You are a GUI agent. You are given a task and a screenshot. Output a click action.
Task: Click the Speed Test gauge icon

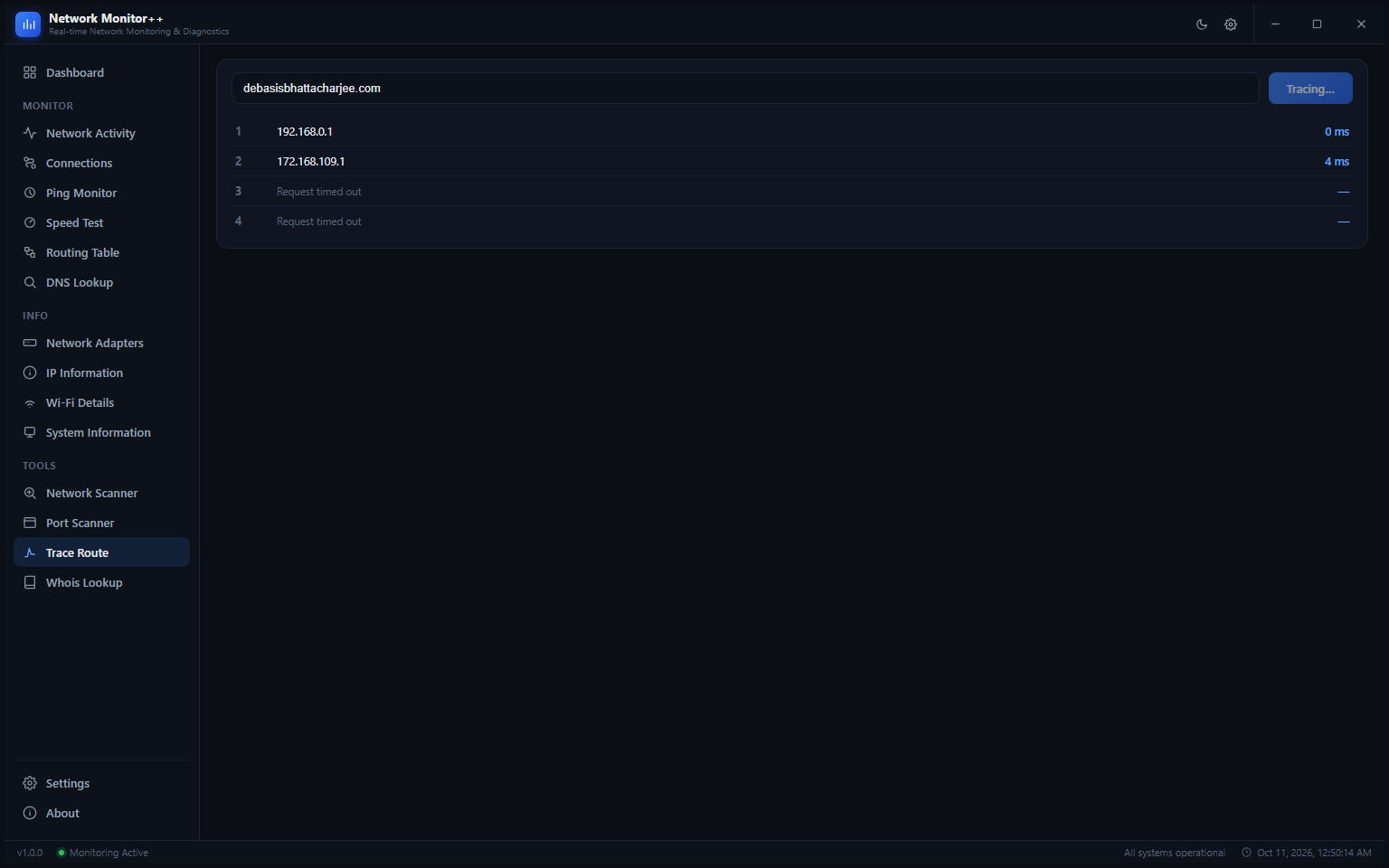[30, 222]
